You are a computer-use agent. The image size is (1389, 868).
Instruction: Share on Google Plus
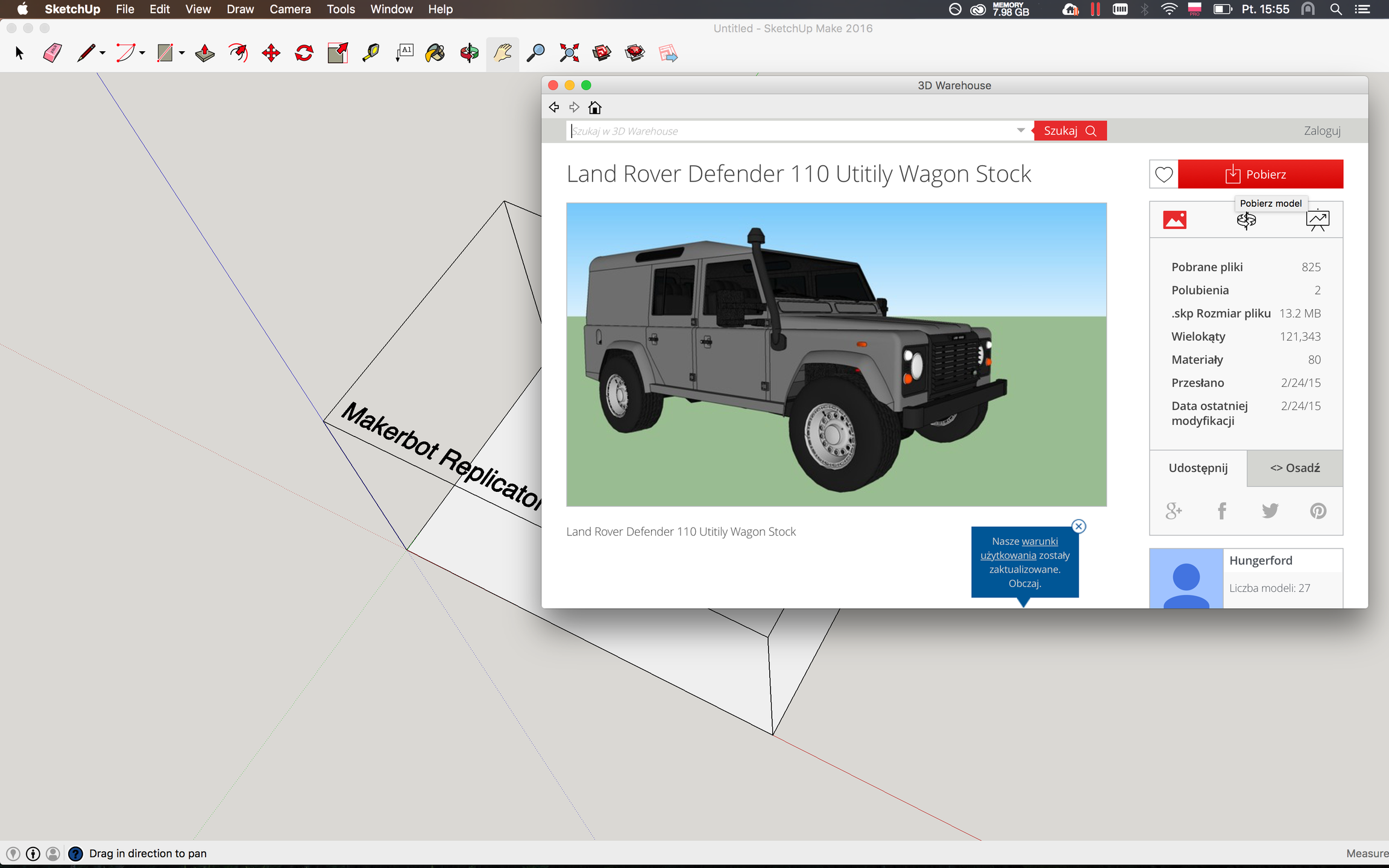[1174, 511]
